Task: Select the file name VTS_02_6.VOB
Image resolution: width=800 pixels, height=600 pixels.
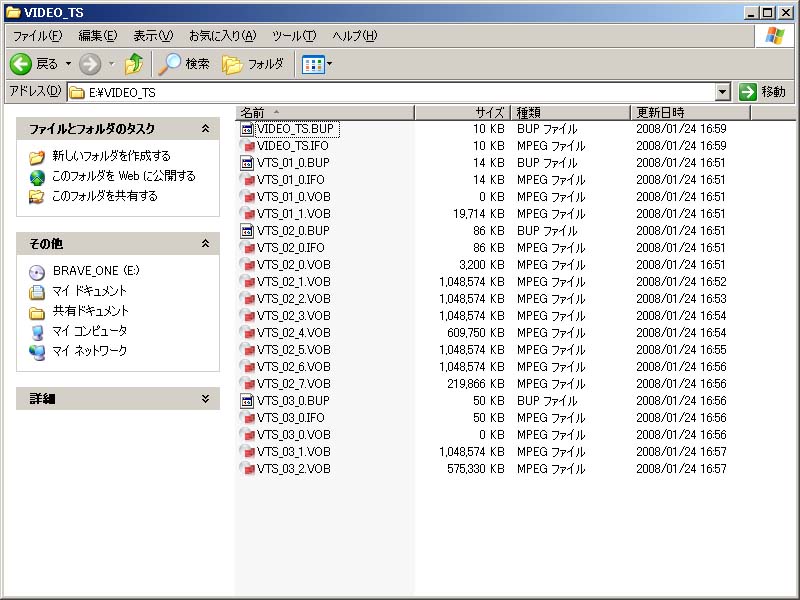Action: [293, 367]
